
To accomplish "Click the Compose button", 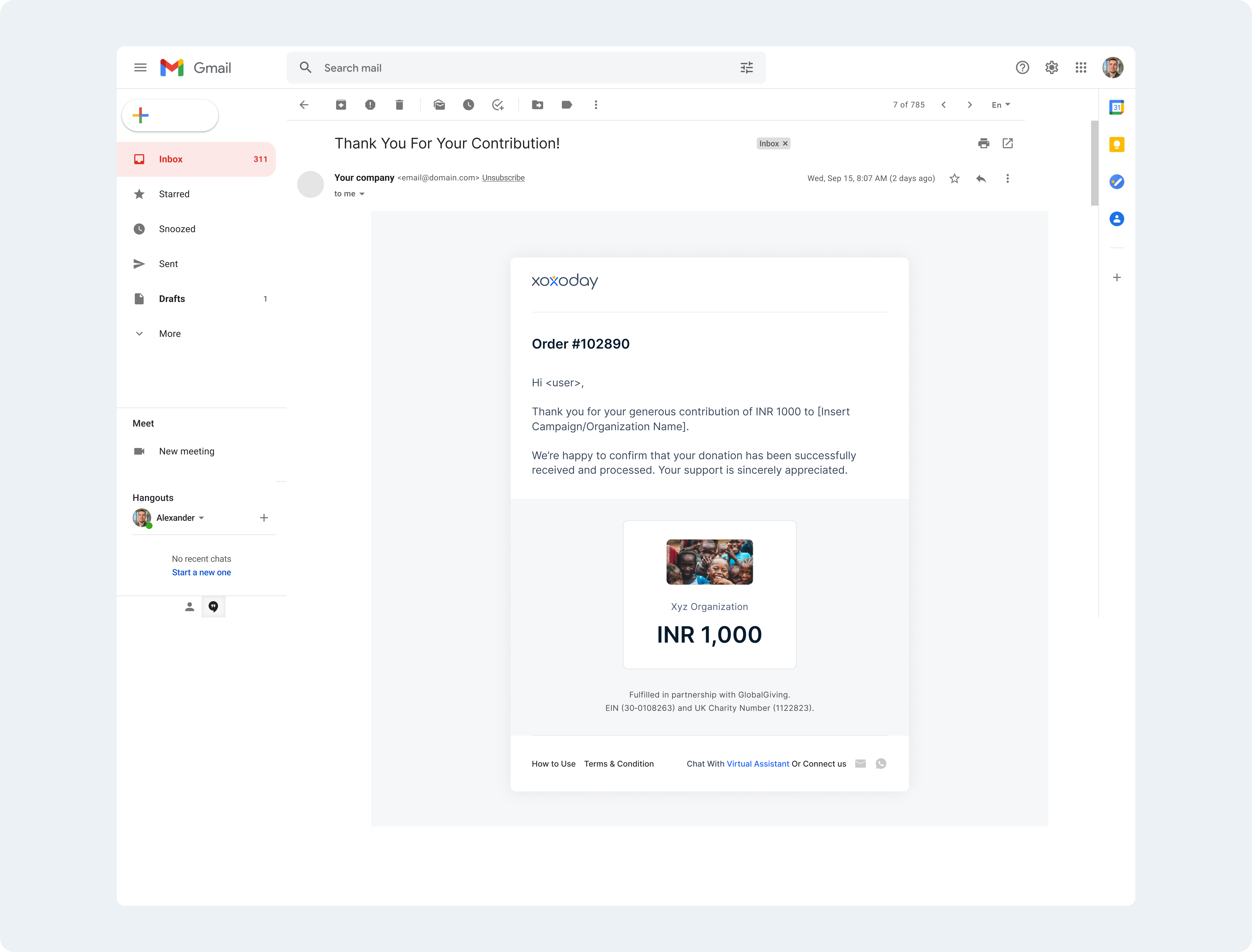I will point(170,116).
